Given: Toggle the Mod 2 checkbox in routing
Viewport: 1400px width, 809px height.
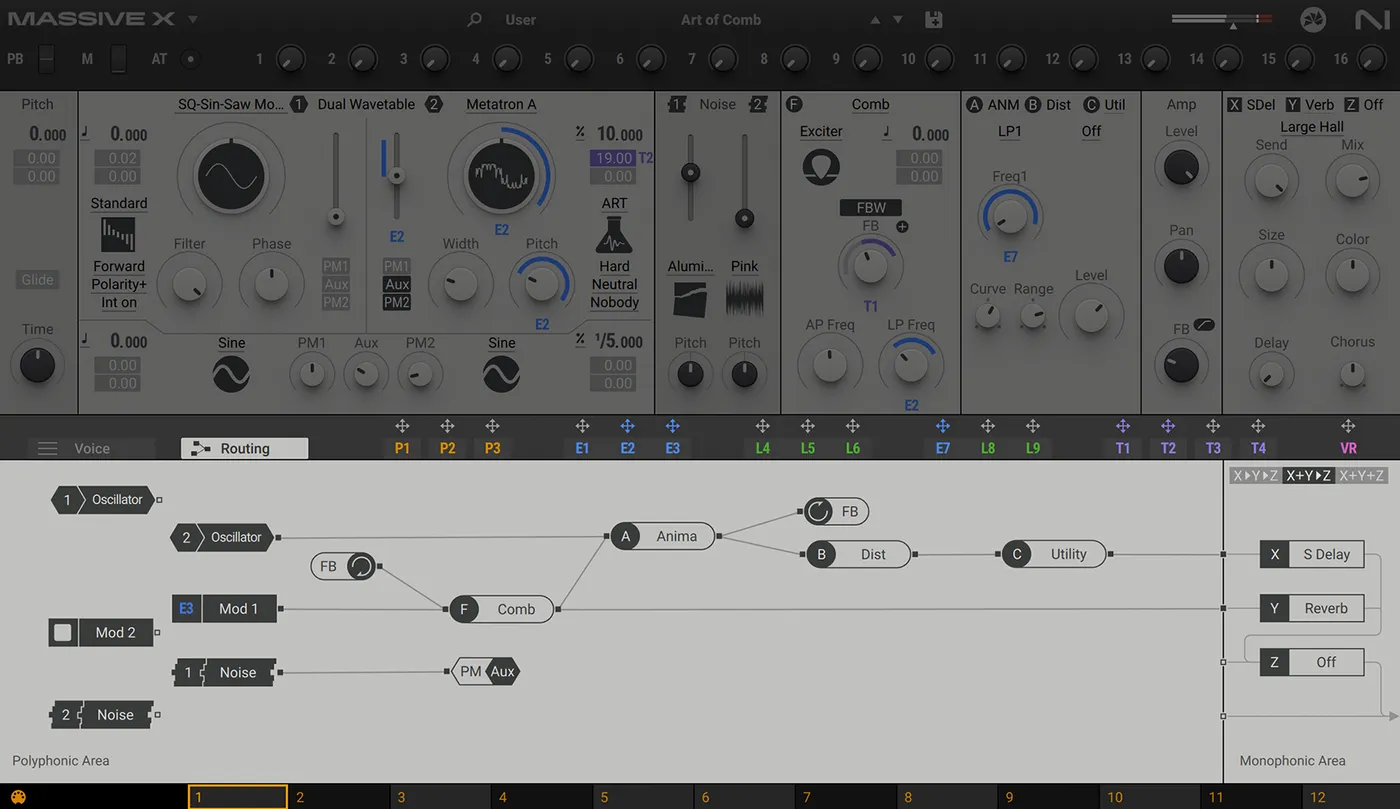Looking at the screenshot, I should [63, 633].
